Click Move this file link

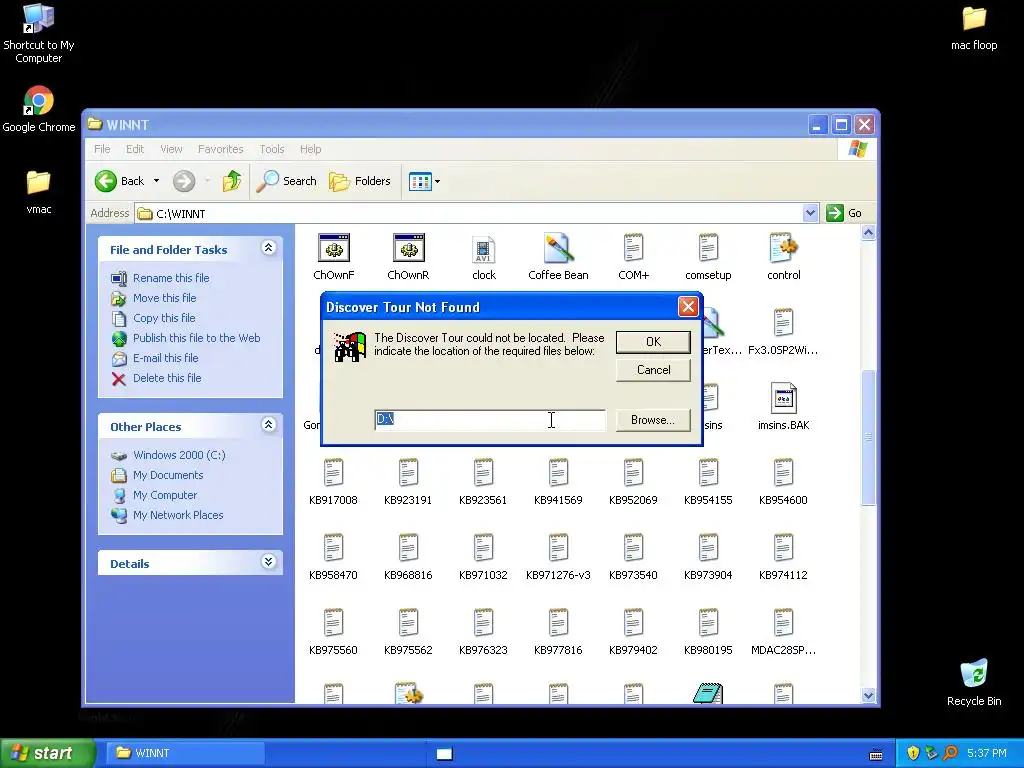pos(165,298)
